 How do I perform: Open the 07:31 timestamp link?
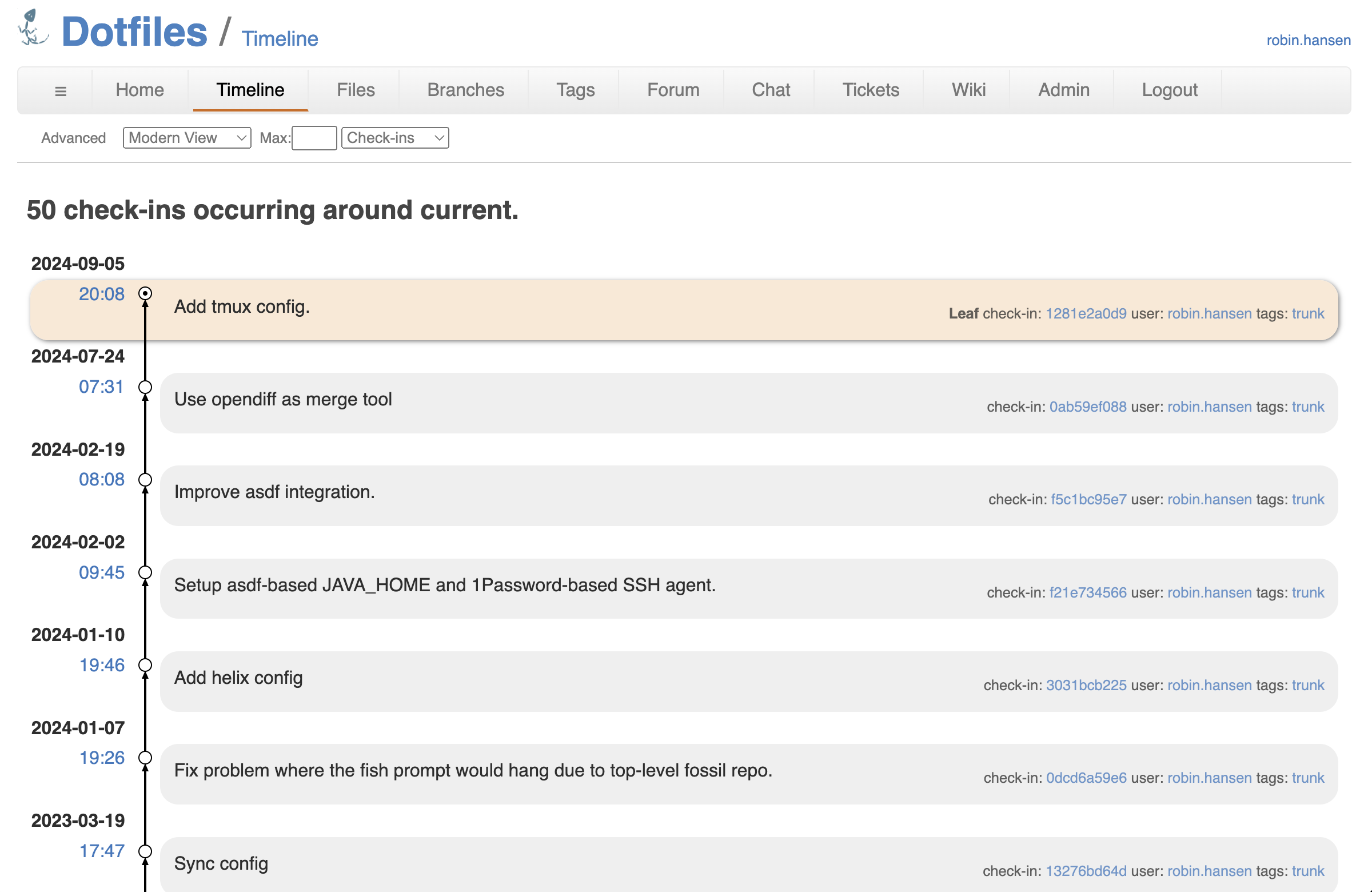[101, 387]
